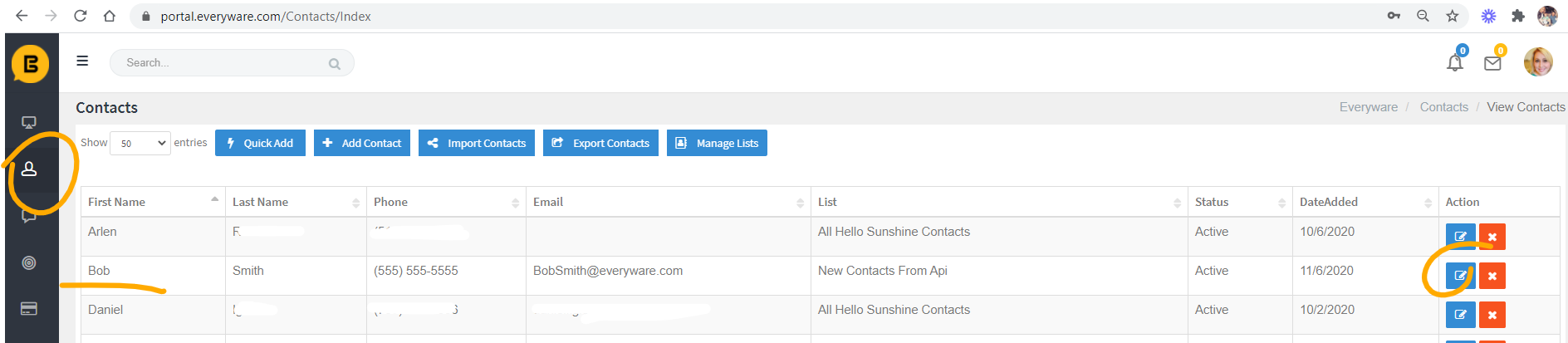Delete contact Daniel

click(x=1492, y=315)
